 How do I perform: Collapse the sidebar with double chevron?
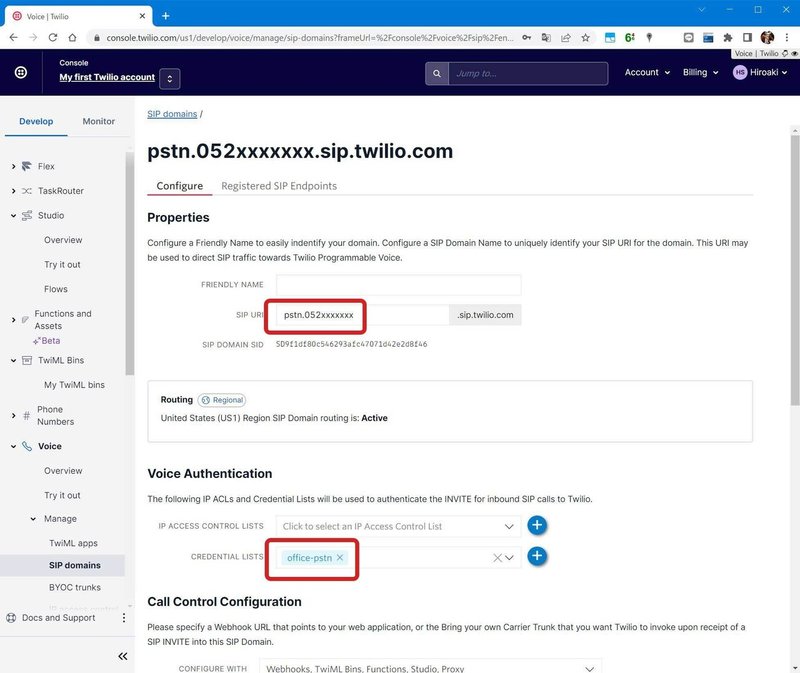pos(123,656)
